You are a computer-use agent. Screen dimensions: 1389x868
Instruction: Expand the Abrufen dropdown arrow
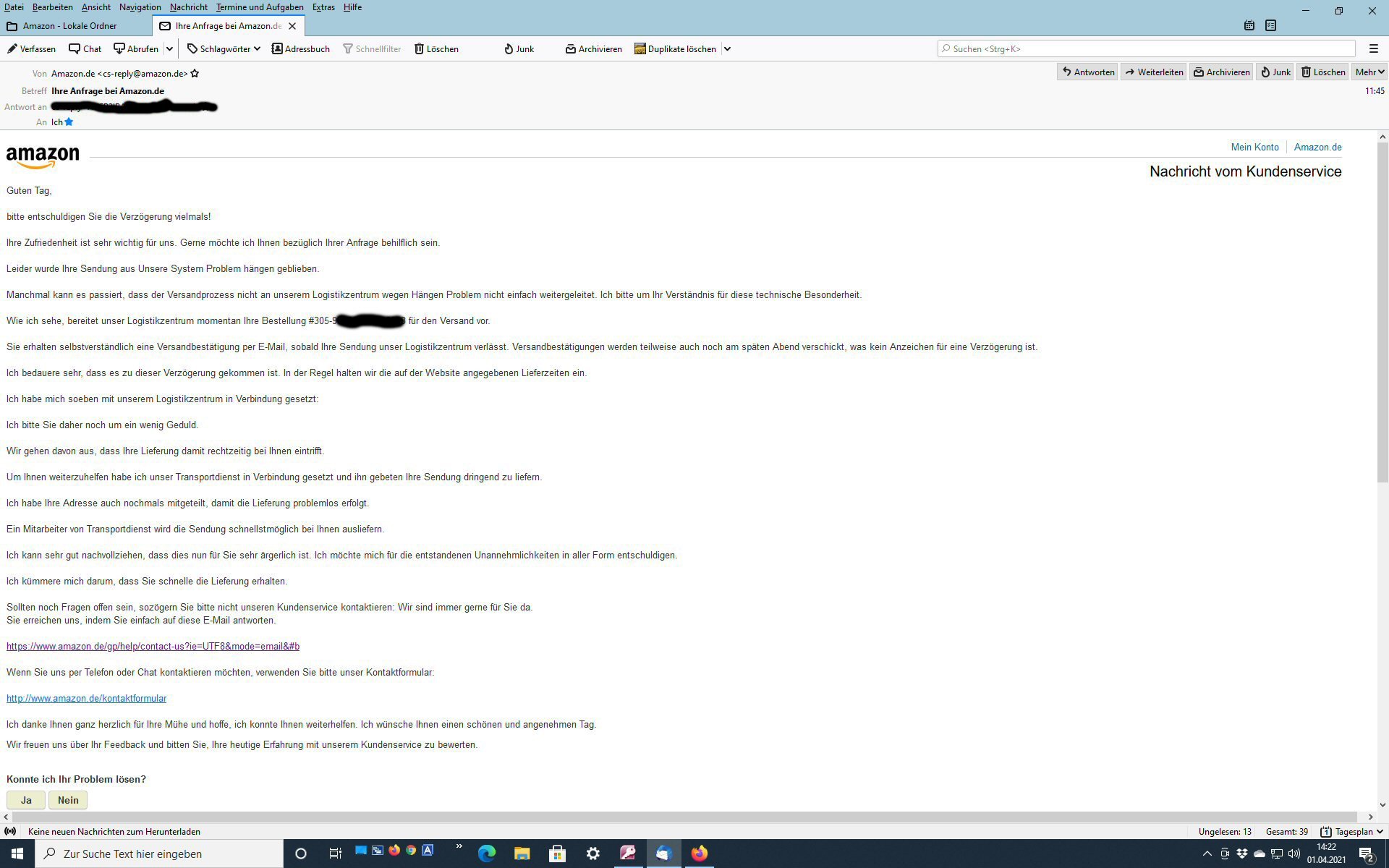(x=169, y=49)
